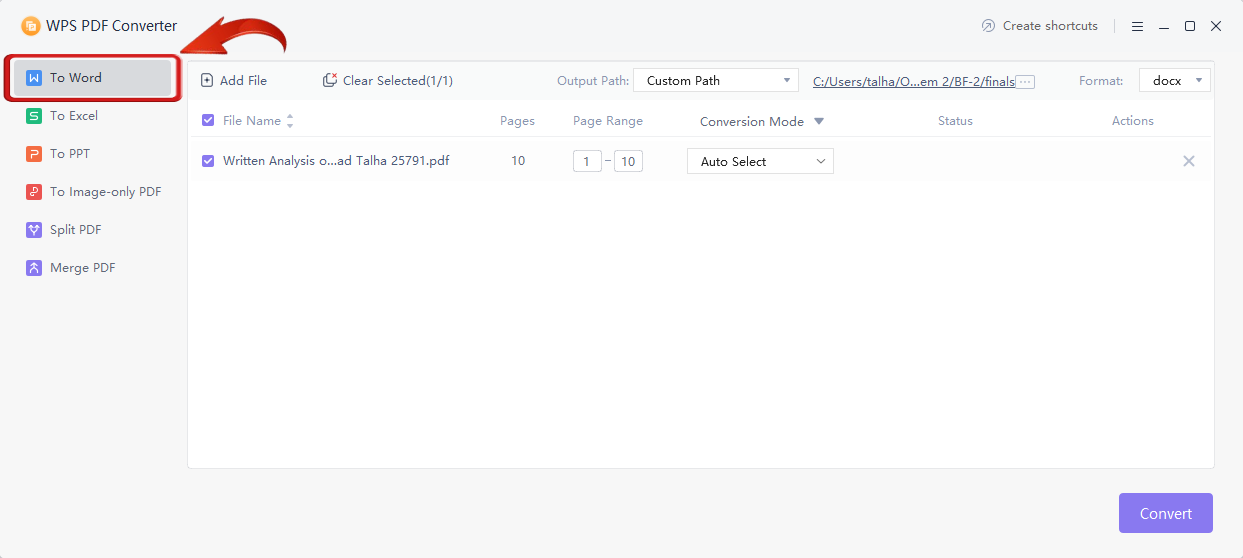Open the output path C:/Users/talha link
Image resolution: width=1243 pixels, height=558 pixels.
pos(914,82)
